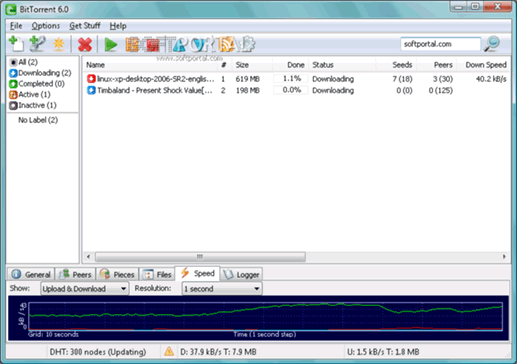Switch to the Files tab
Screen dimensions: 517x364
pyautogui.click(x=157, y=274)
